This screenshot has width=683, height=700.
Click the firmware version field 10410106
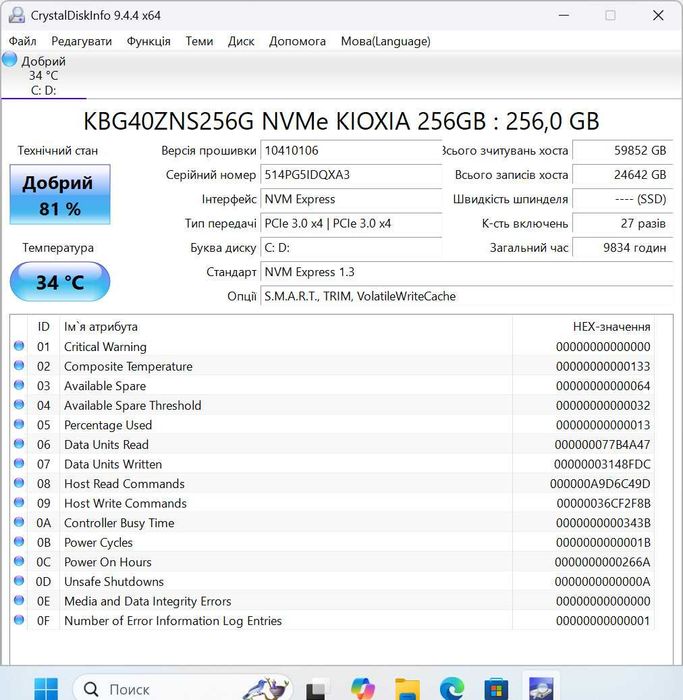tap(351, 150)
